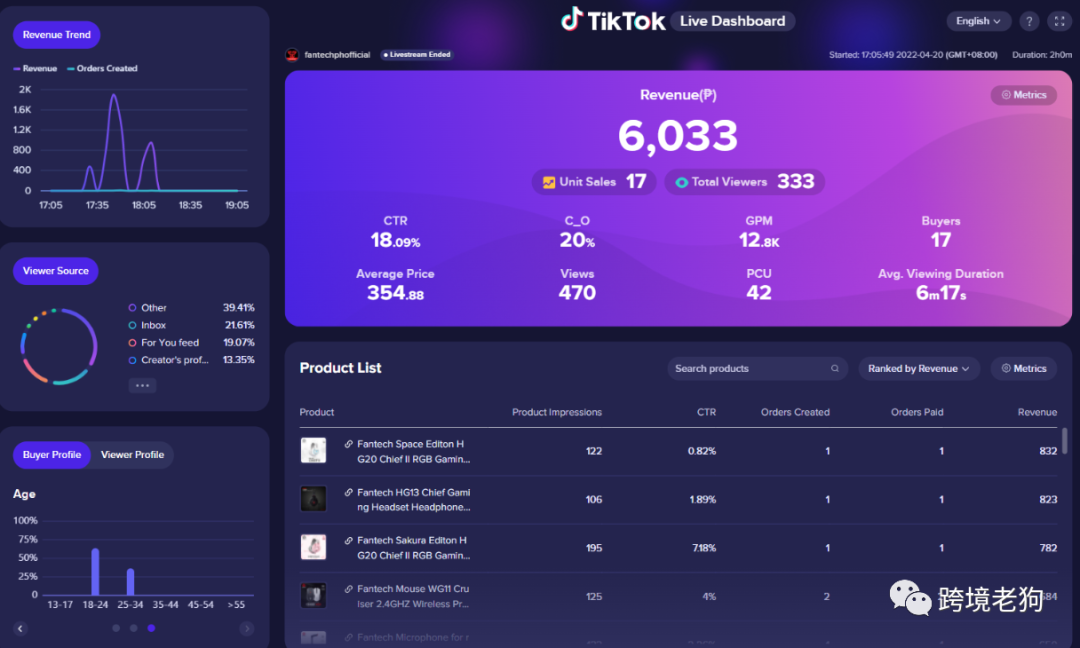Image resolution: width=1080 pixels, height=648 pixels.
Task: Click link icon of Fantech HG13 Chief headset
Action: [x=349, y=492]
